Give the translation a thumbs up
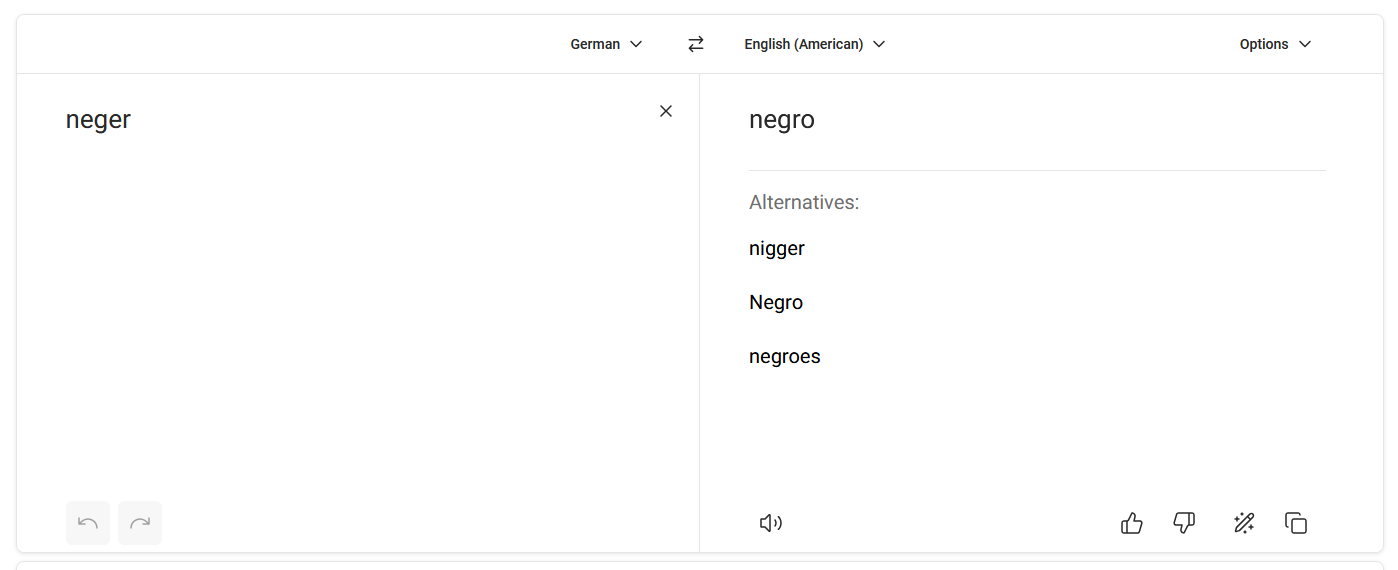Screen dimensions: 1398x570 pos(1132,523)
